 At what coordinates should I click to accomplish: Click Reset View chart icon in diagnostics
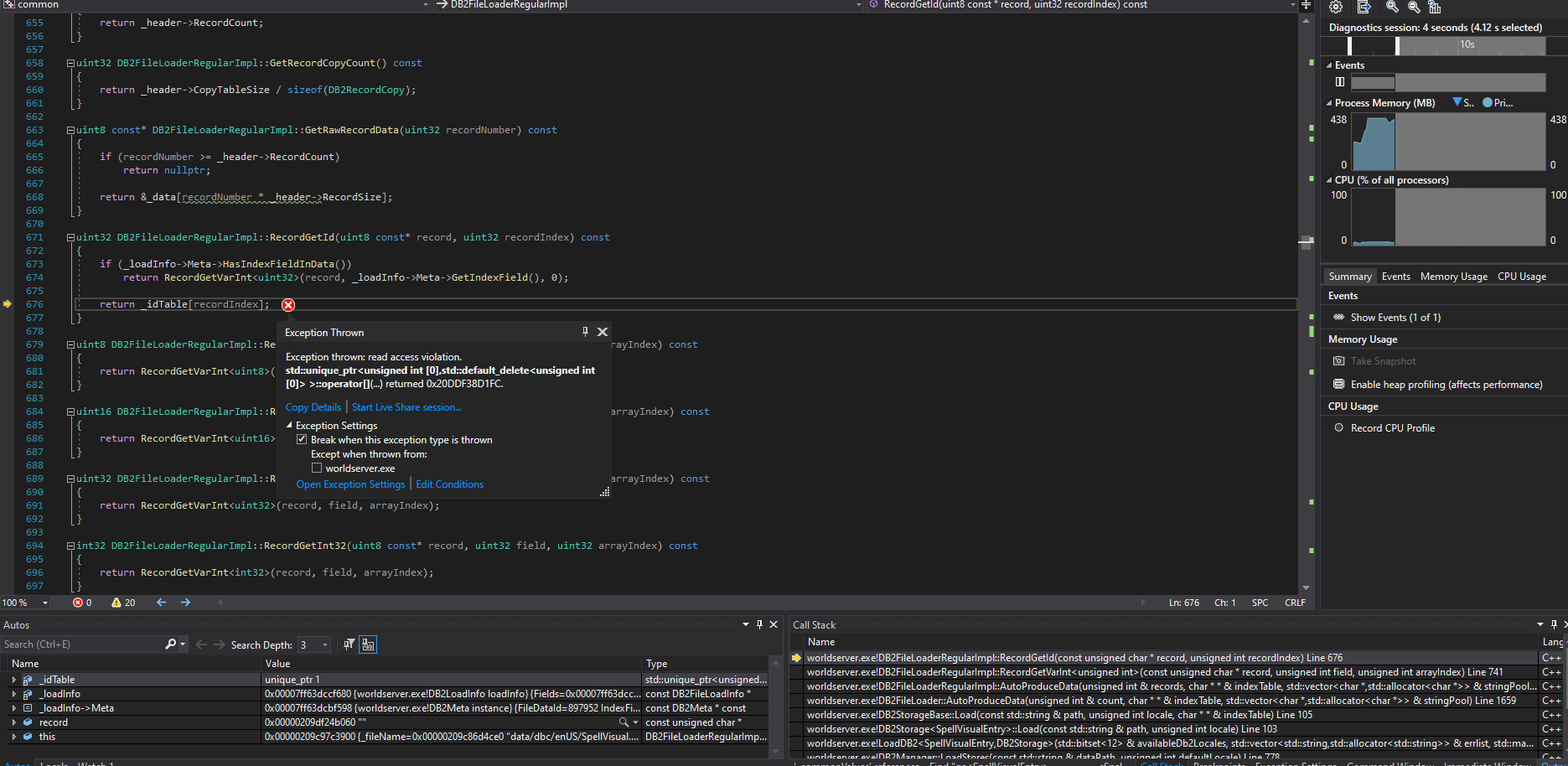1435,7
